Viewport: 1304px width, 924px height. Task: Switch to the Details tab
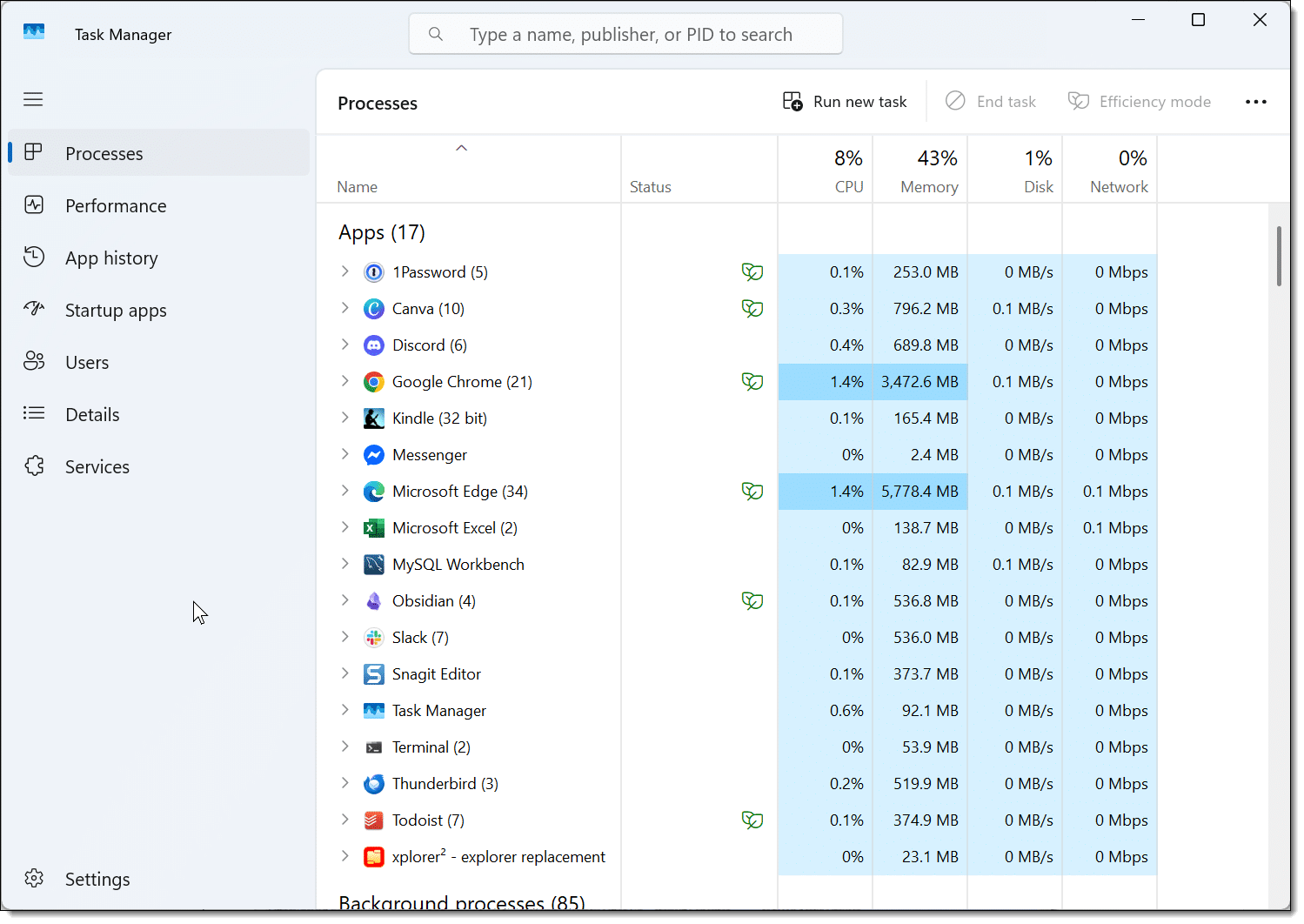pos(92,415)
